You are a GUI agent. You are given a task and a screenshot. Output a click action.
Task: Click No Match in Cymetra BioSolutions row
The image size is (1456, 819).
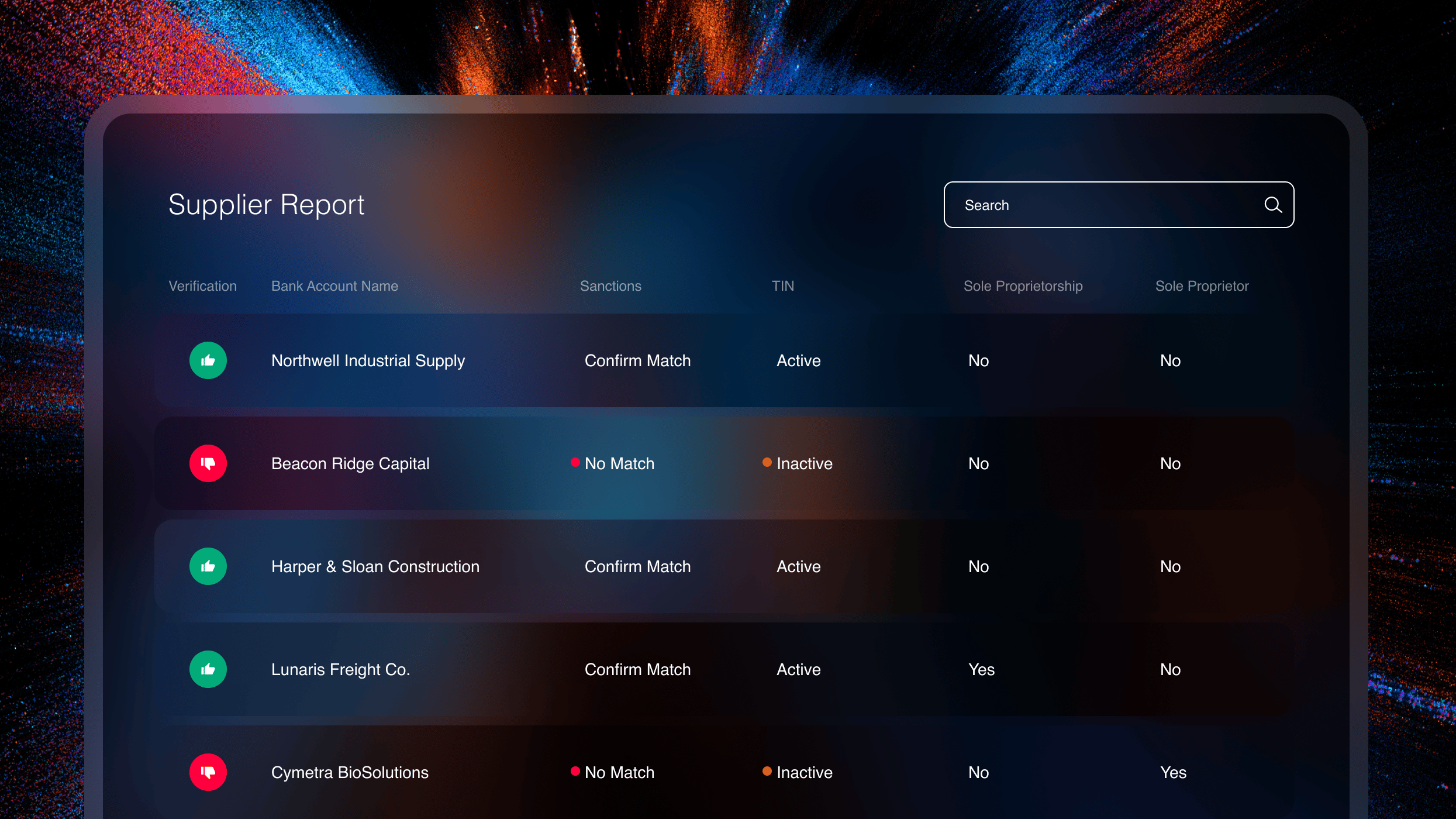pos(620,772)
